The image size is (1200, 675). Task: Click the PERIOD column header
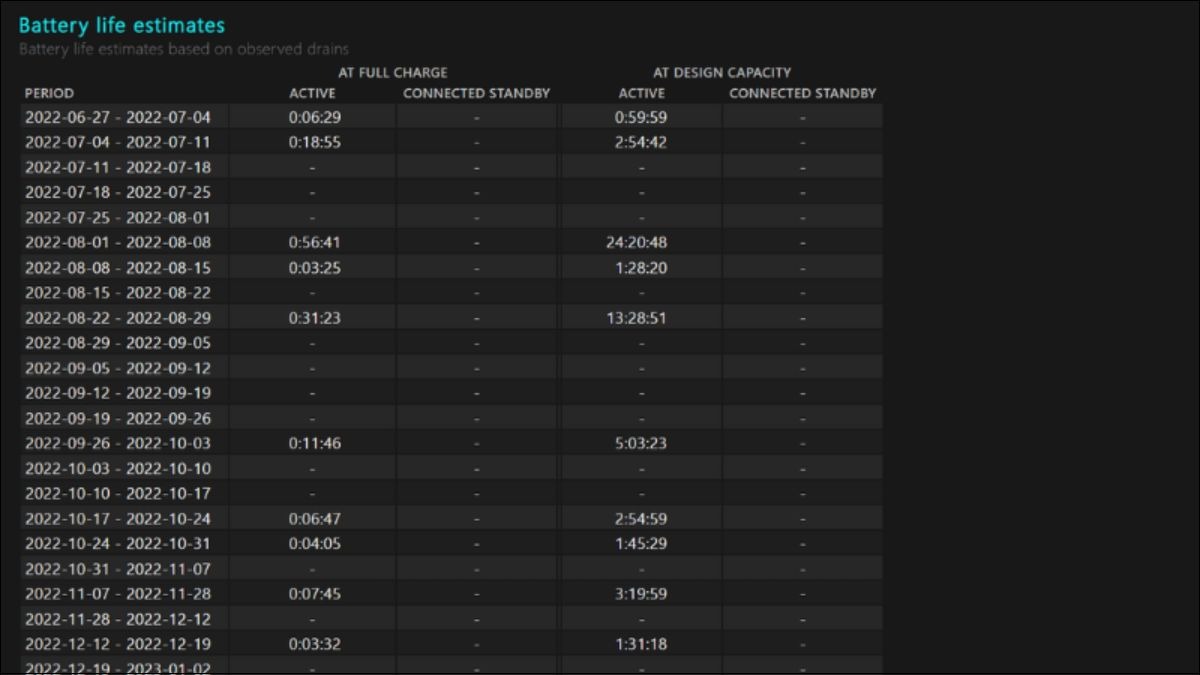(x=49, y=93)
